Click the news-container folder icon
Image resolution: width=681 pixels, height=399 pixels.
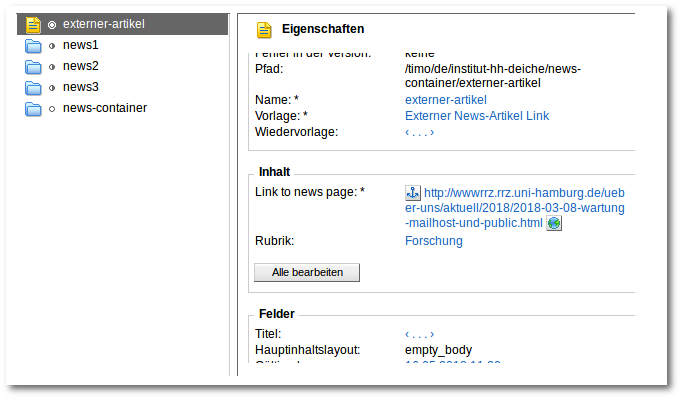[33, 109]
